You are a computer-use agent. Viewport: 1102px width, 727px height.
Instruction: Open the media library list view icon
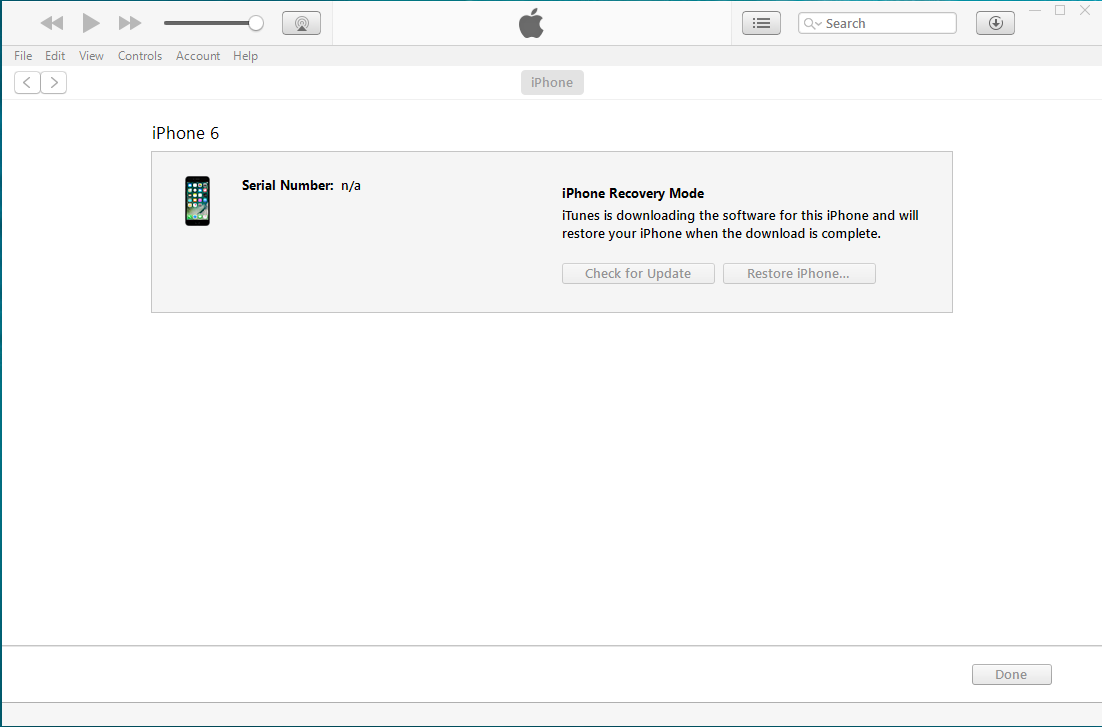pos(761,22)
